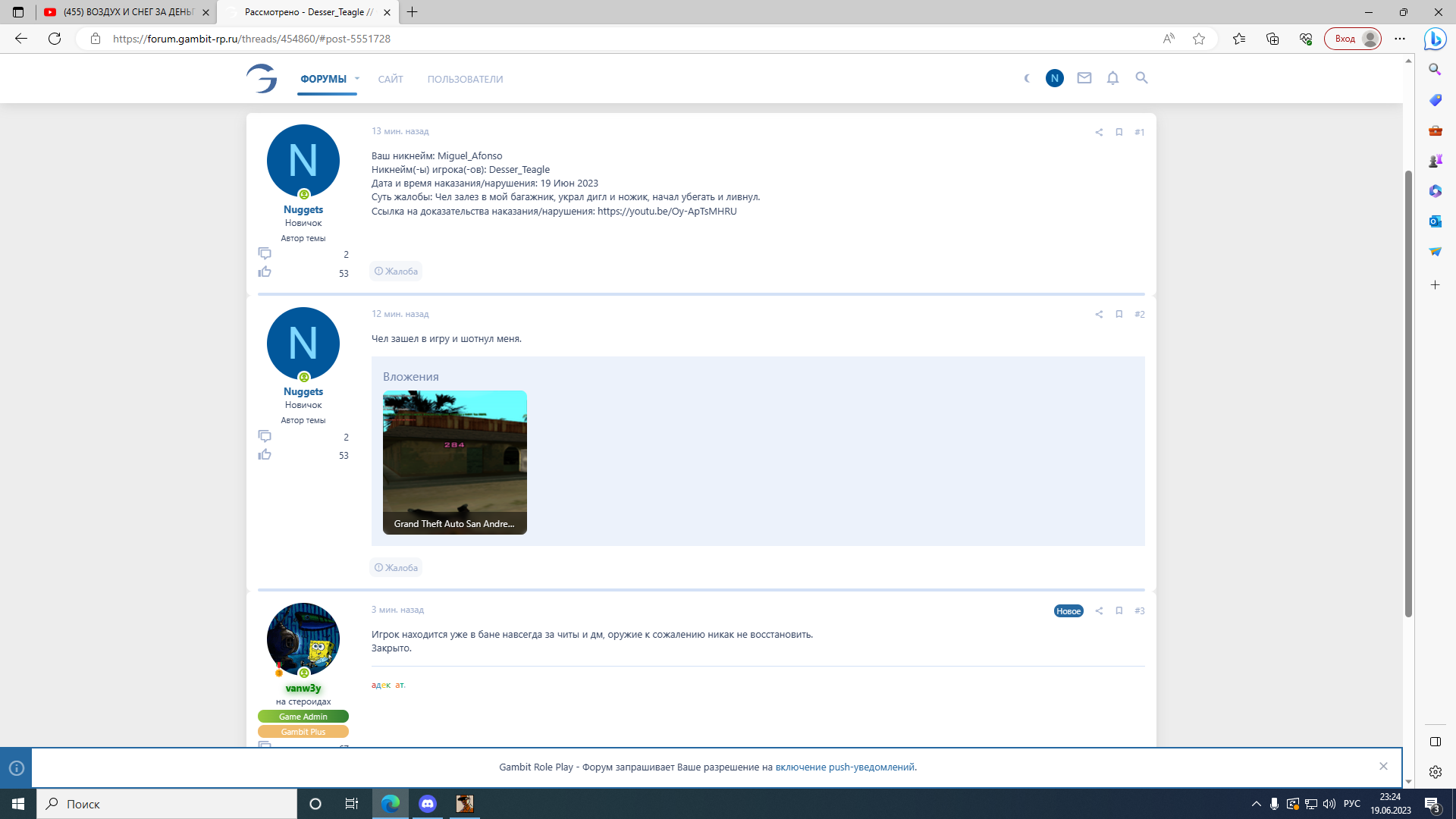This screenshot has width=1456, height=819.
Task: Bookmark post #3 by vanw3y
Action: coord(1119,610)
